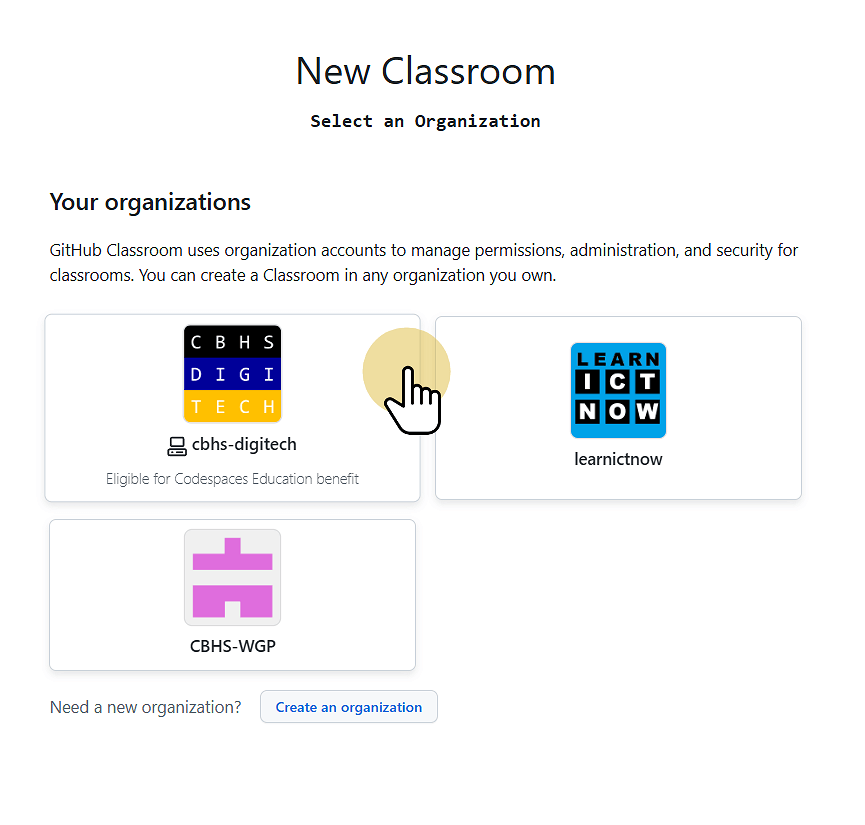Click the Select an Organization subtitle
The height and width of the screenshot is (825, 865).
coord(425,121)
